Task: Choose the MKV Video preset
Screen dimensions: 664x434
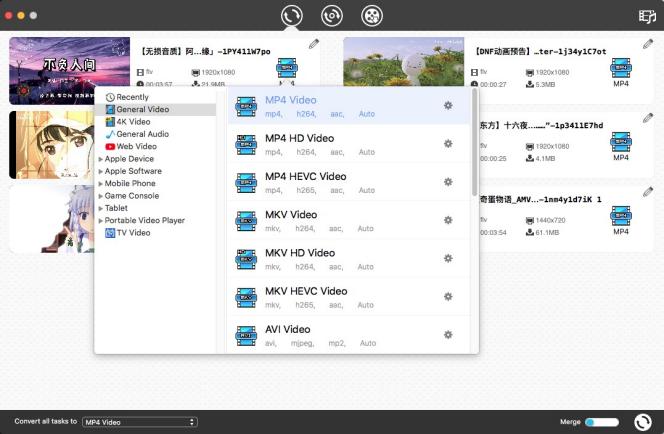Action: click(349, 220)
